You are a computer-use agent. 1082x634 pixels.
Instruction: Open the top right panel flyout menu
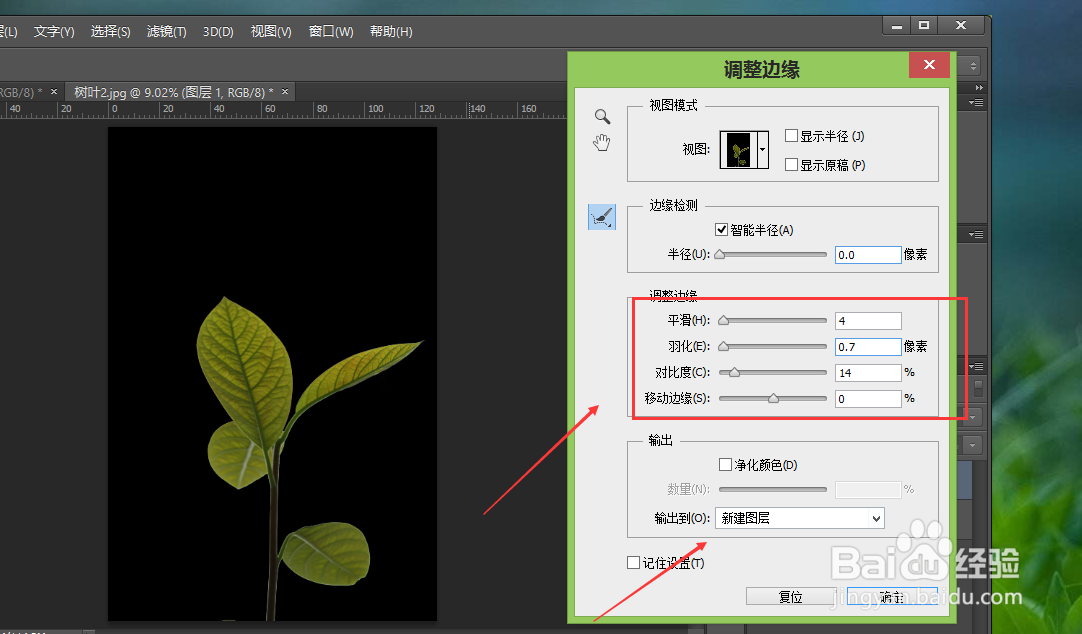976,103
